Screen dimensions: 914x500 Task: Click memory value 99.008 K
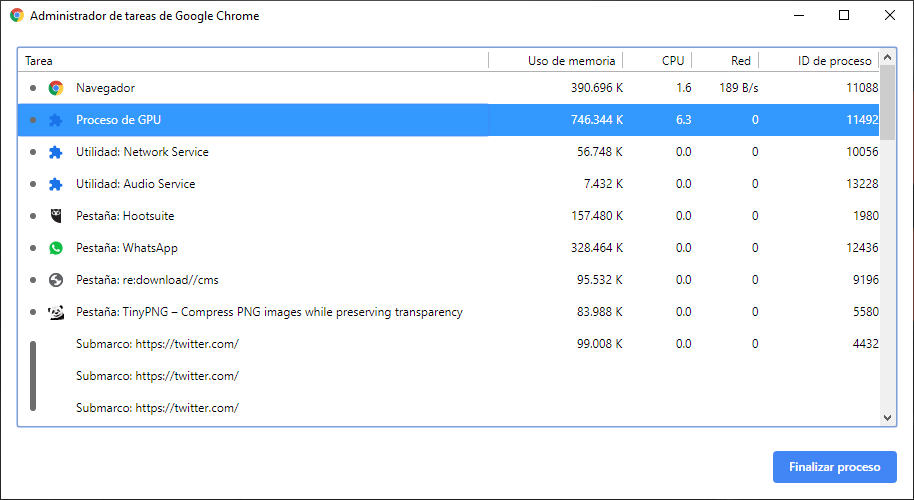(x=600, y=344)
